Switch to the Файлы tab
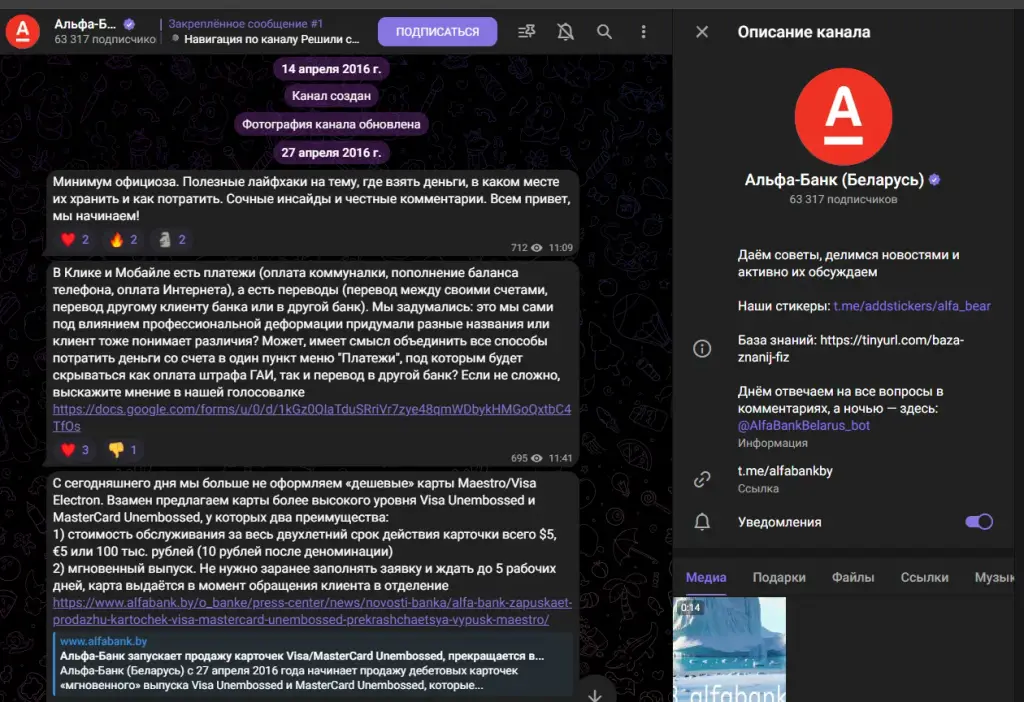 click(853, 577)
